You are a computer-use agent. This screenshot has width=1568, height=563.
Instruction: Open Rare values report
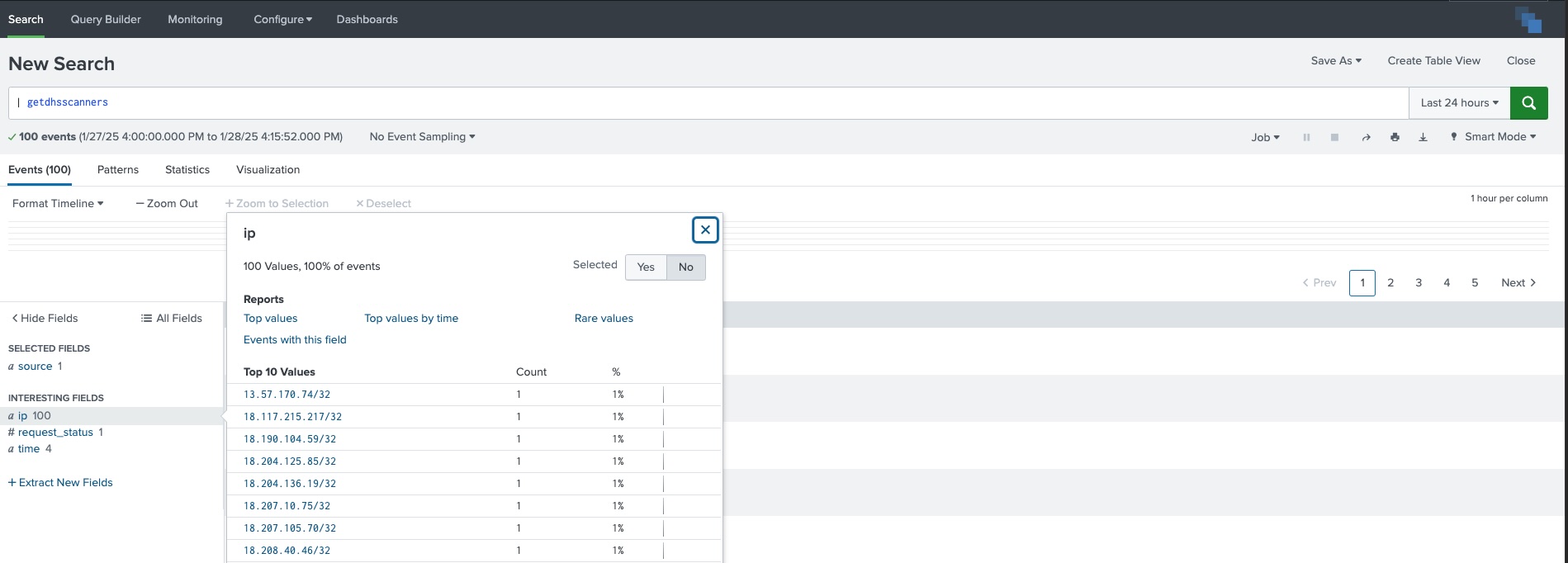pos(604,318)
